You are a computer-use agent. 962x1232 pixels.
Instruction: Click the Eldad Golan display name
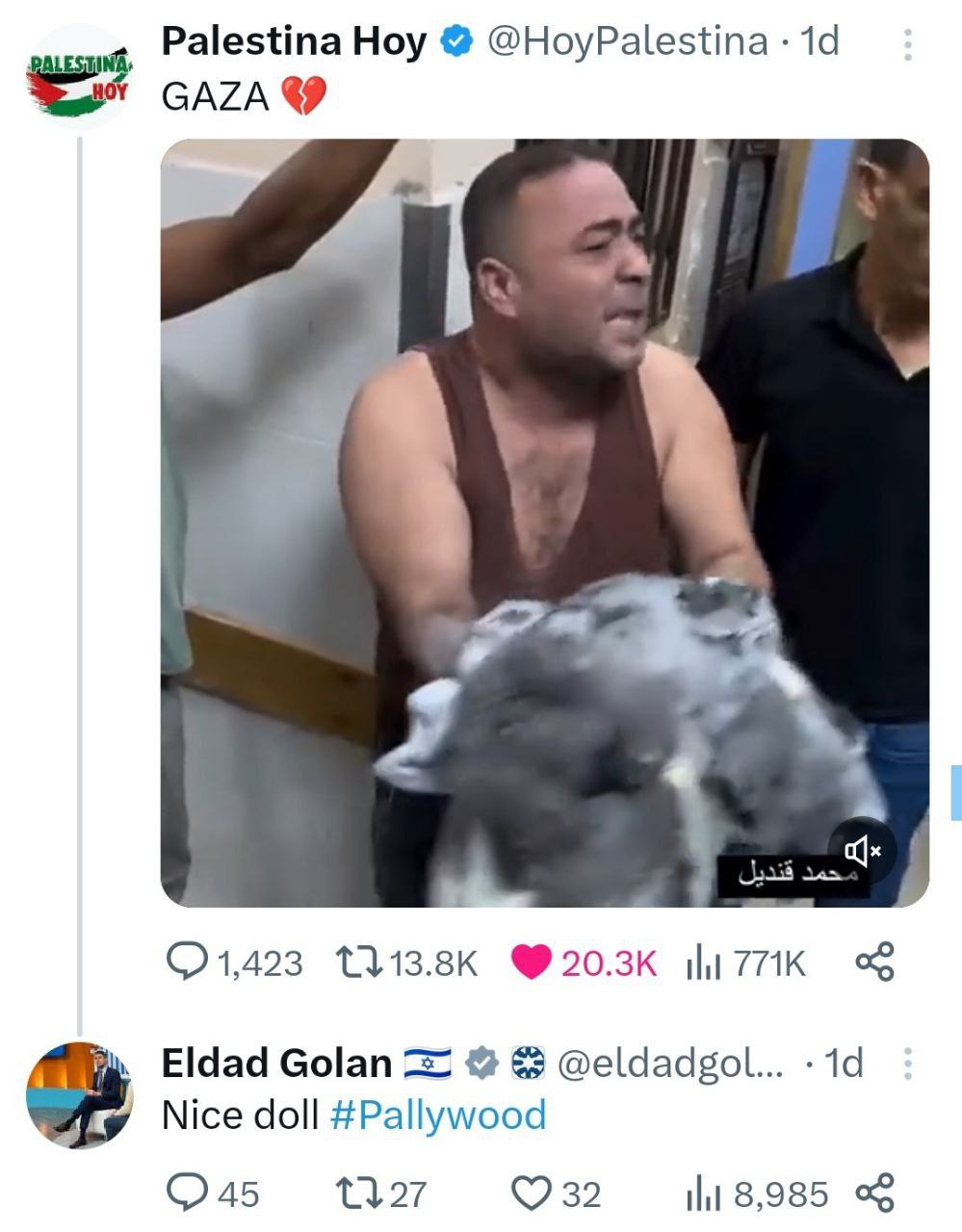coord(276,1064)
